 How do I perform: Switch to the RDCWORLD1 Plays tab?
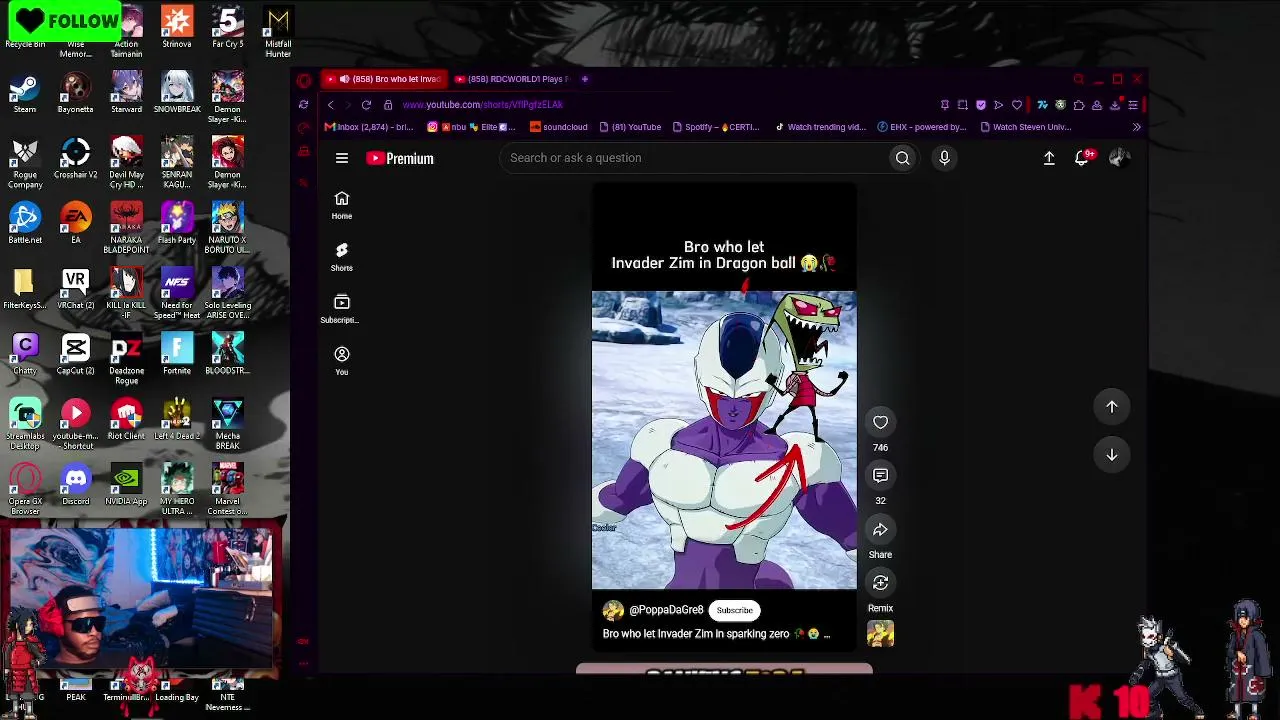(x=512, y=79)
